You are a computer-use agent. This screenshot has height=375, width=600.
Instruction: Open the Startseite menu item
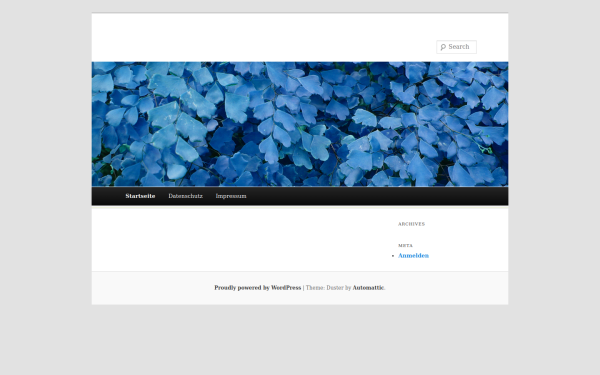tap(140, 196)
